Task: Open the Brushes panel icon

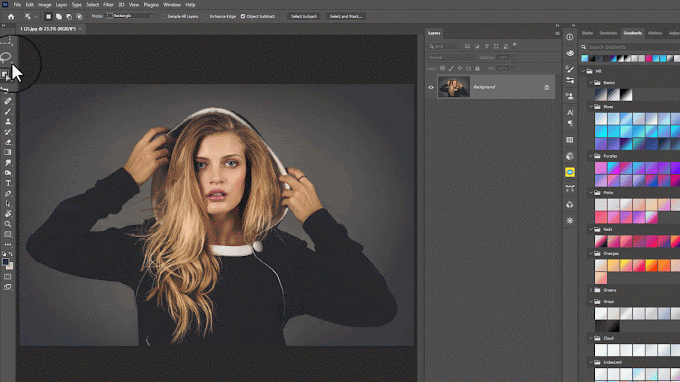Action: click(570, 69)
